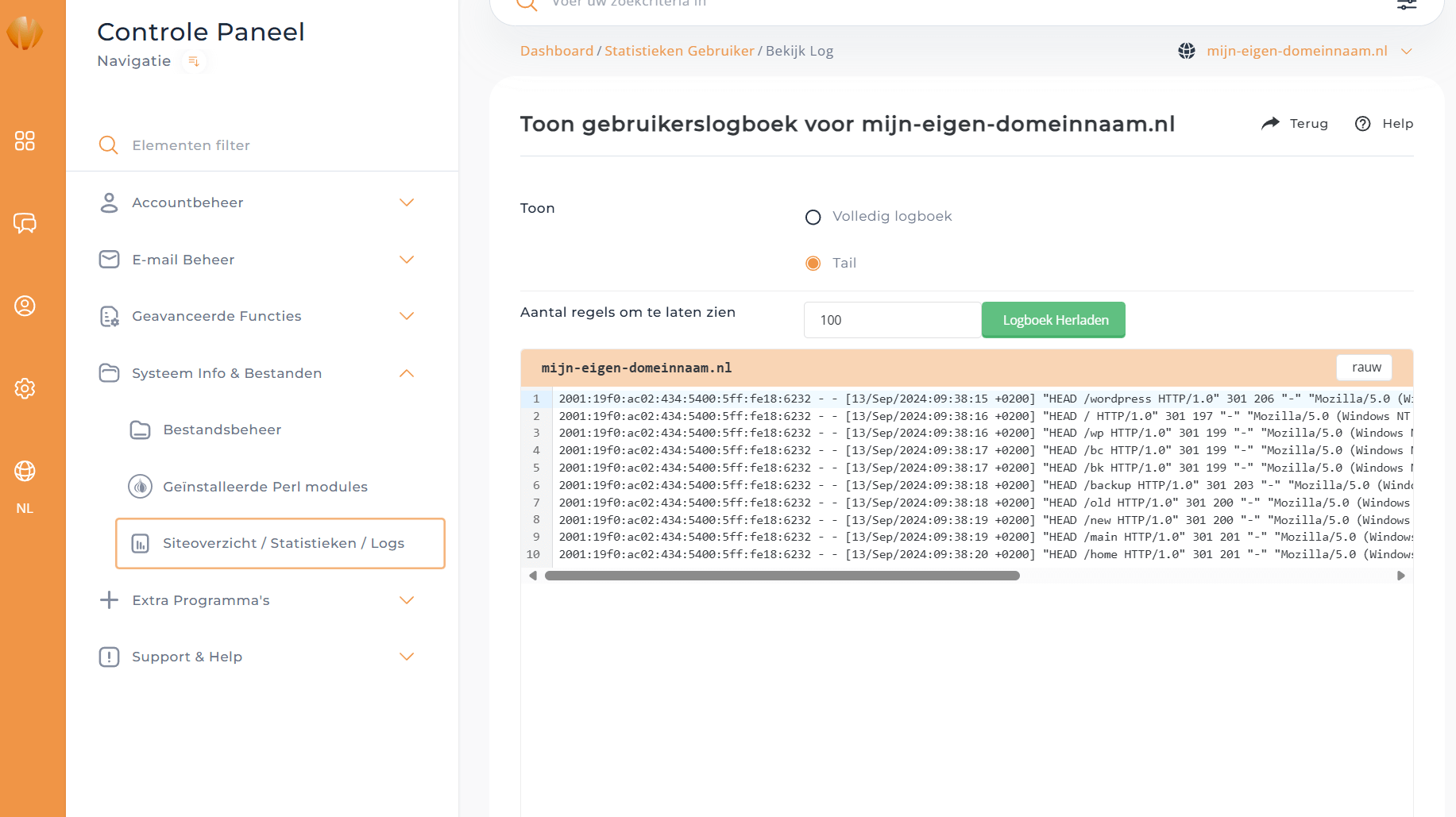1456x817 pixels.
Task: Click the horizontal log scrollbar thumb
Action: (x=782, y=576)
